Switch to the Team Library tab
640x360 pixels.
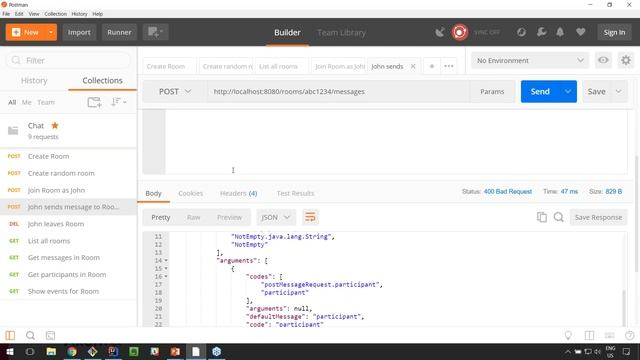[341, 33]
